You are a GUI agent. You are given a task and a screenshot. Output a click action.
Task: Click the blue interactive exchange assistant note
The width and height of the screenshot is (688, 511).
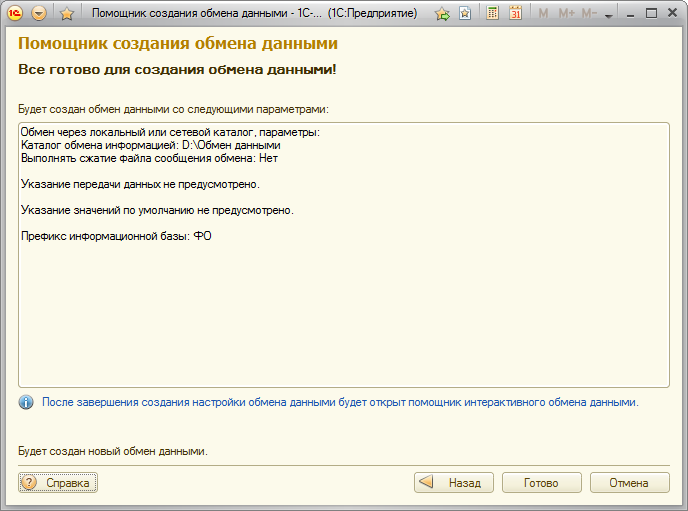click(340, 403)
